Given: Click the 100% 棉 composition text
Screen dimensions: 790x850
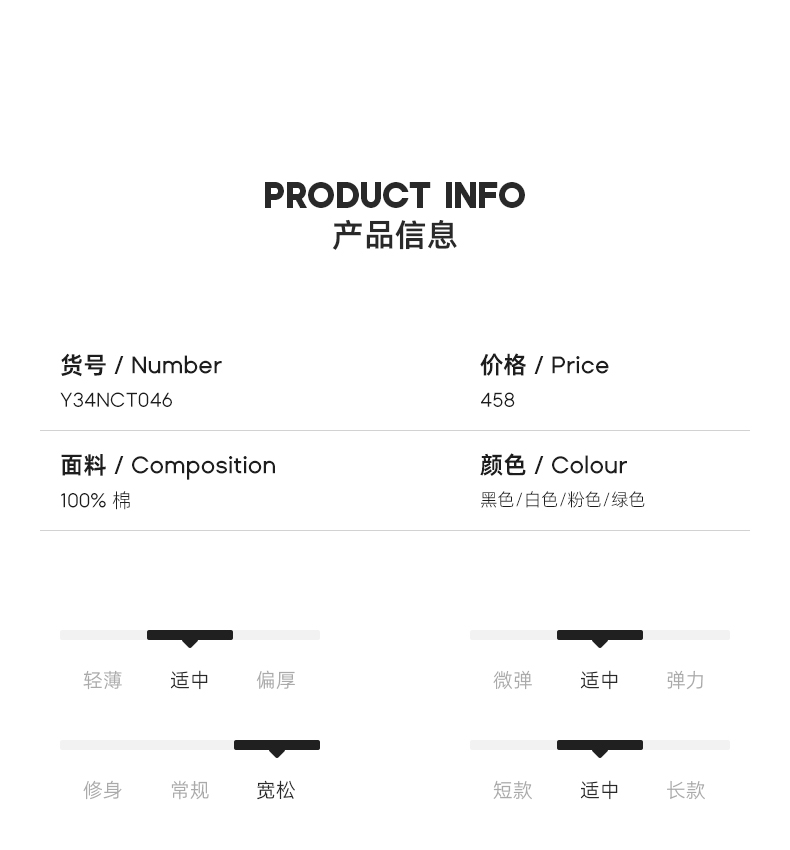Looking at the screenshot, I should (x=95, y=500).
